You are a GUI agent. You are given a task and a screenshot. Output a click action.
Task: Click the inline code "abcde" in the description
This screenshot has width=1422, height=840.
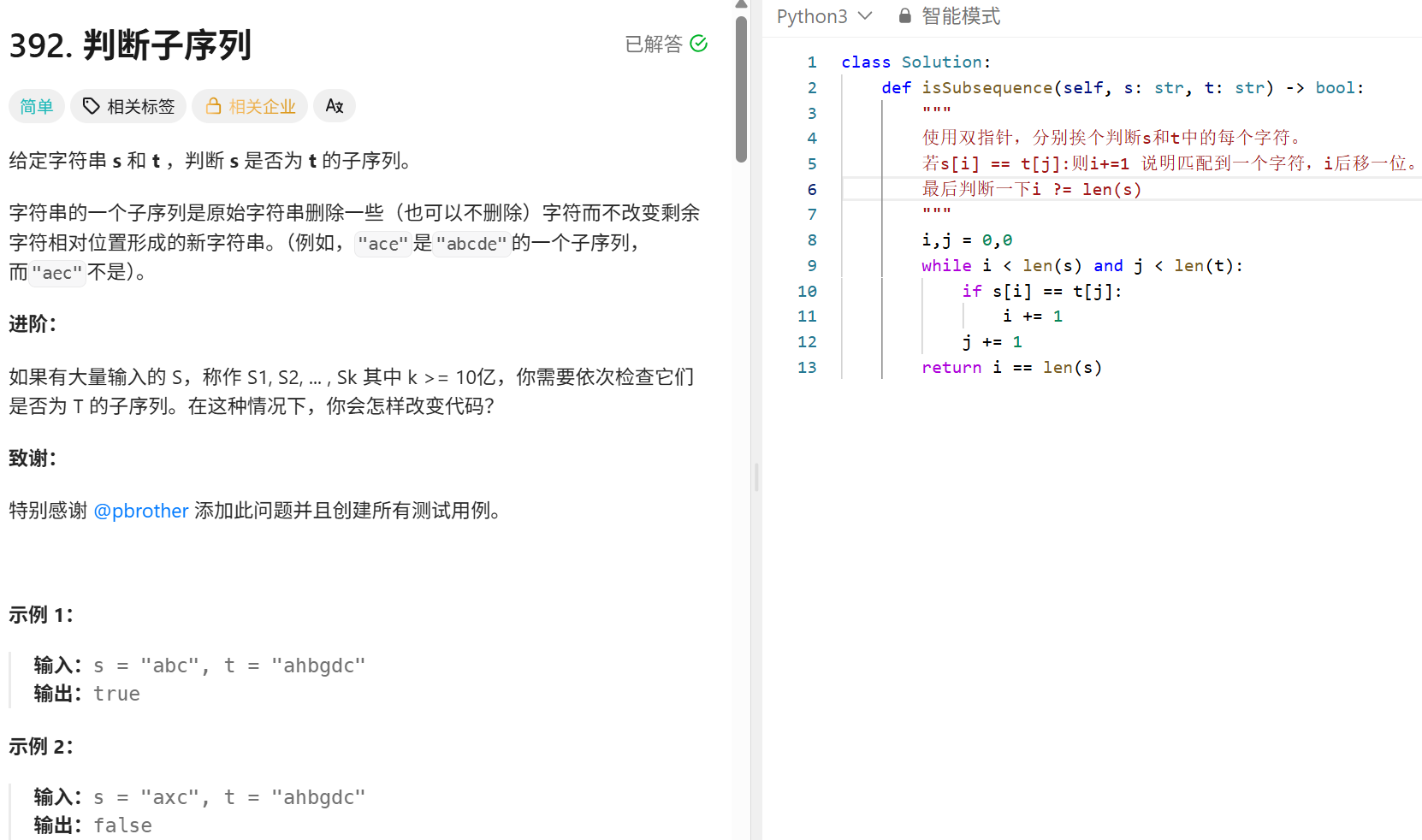471,244
